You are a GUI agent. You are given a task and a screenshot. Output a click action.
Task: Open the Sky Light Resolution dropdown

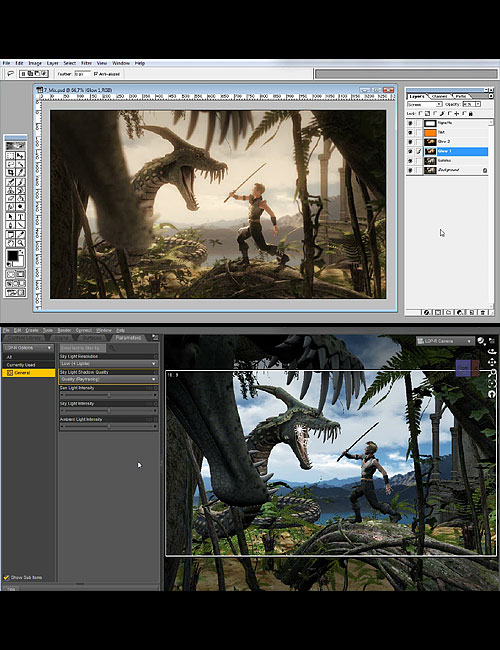109,364
